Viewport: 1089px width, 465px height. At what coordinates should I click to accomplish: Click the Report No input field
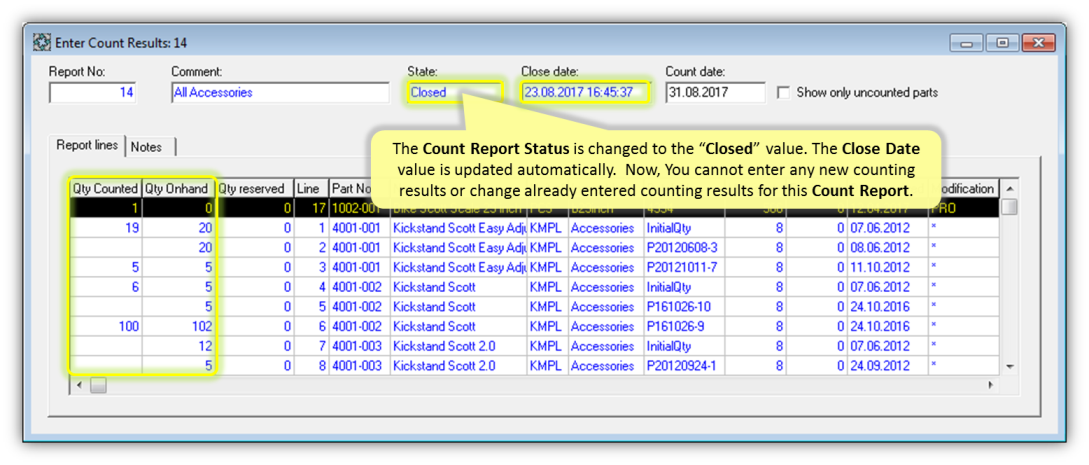click(92, 93)
